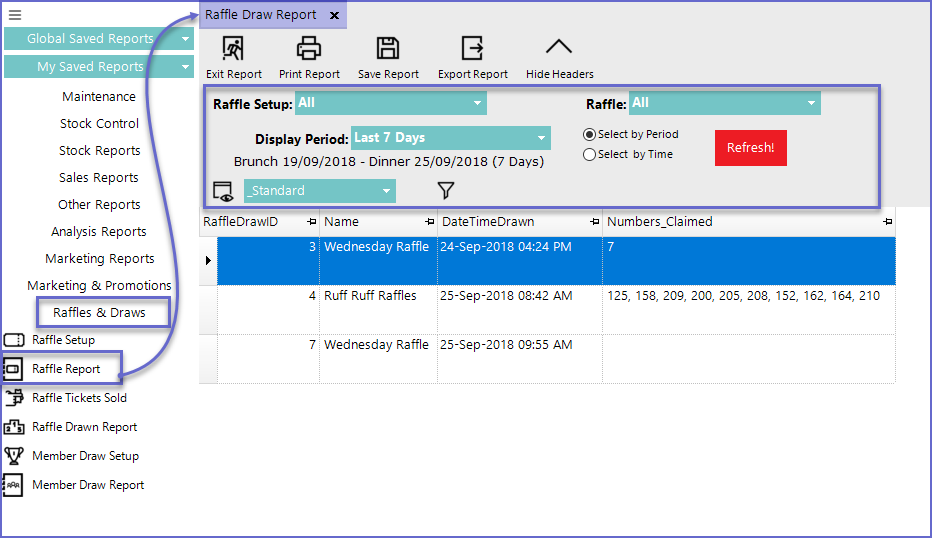
Task: Expand the Raffle Setup dropdown
Action: (477, 103)
